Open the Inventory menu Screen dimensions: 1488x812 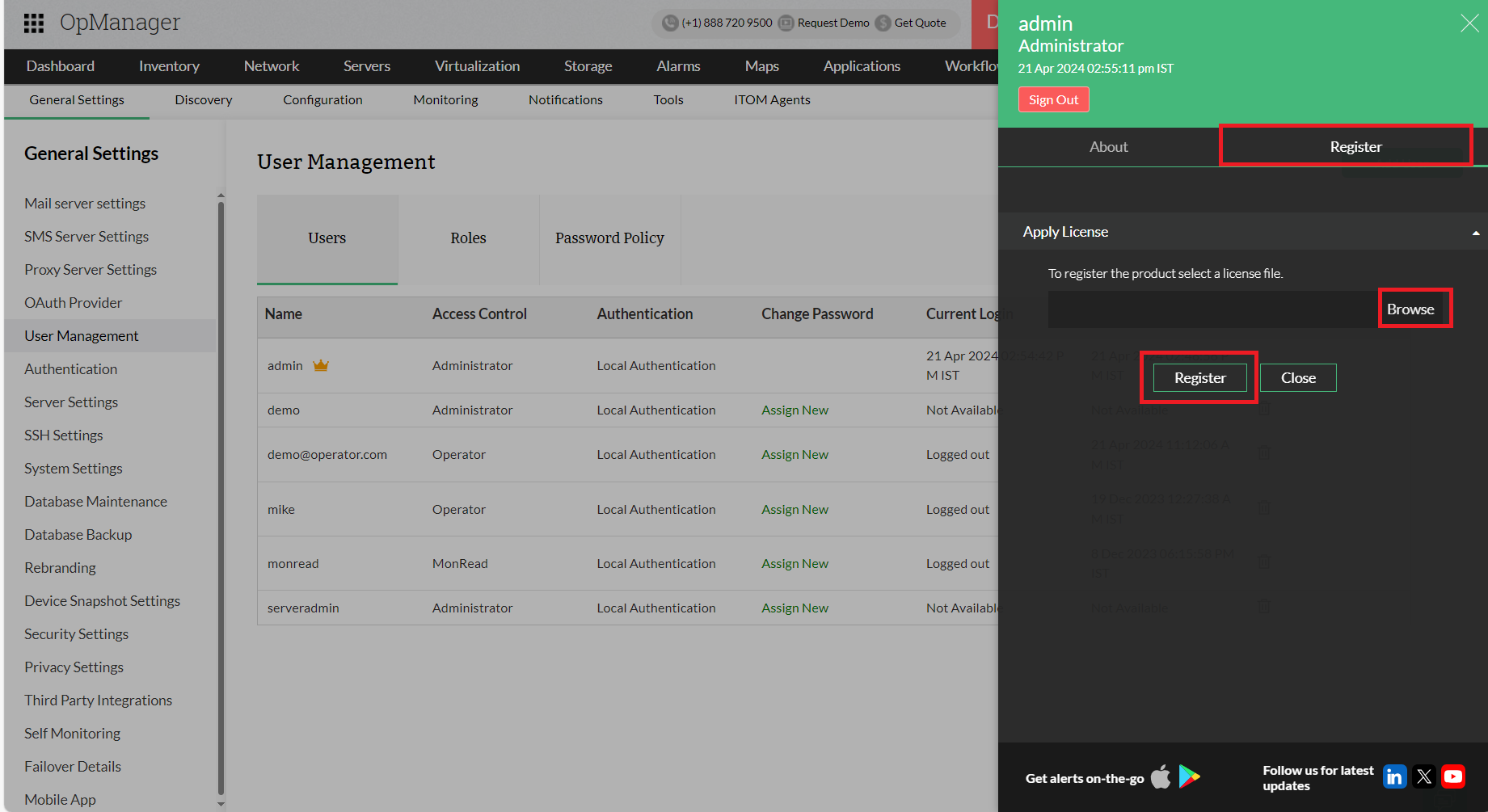click(169, 66)
